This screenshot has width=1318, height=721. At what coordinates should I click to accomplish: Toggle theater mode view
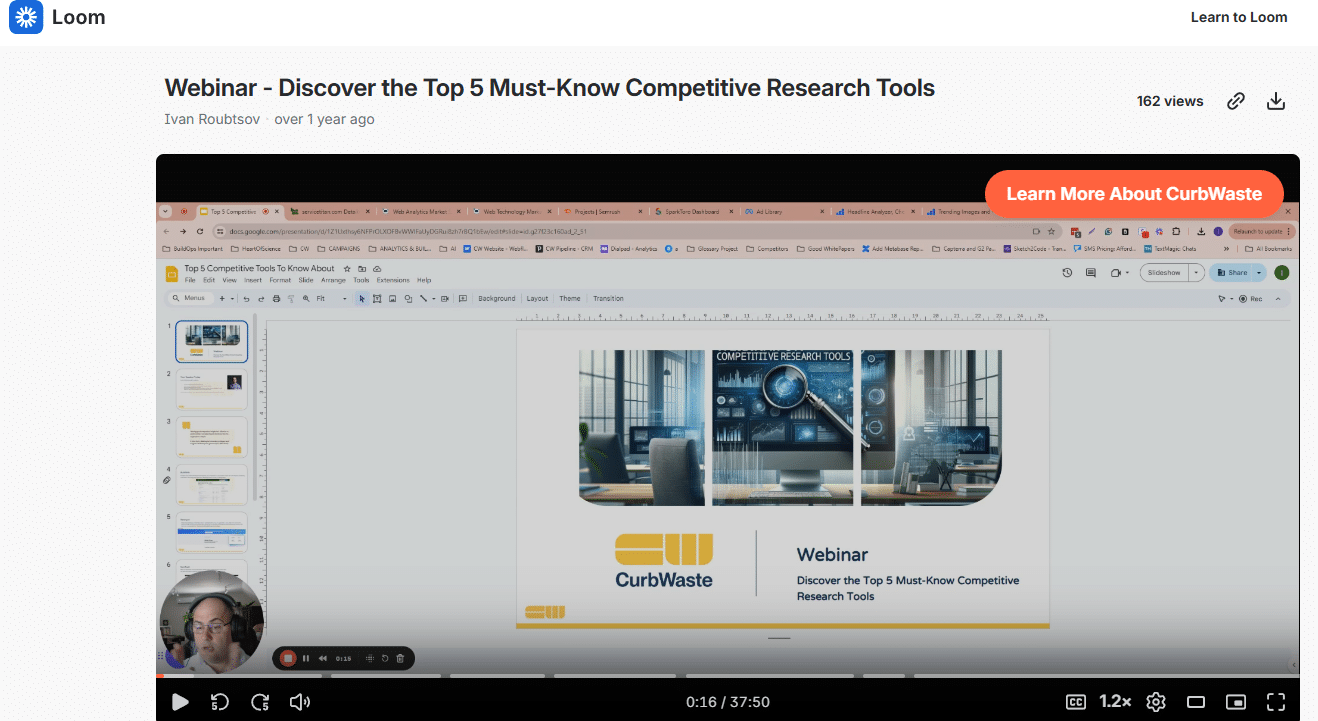pyautogui.click(x=1196, y=702)
